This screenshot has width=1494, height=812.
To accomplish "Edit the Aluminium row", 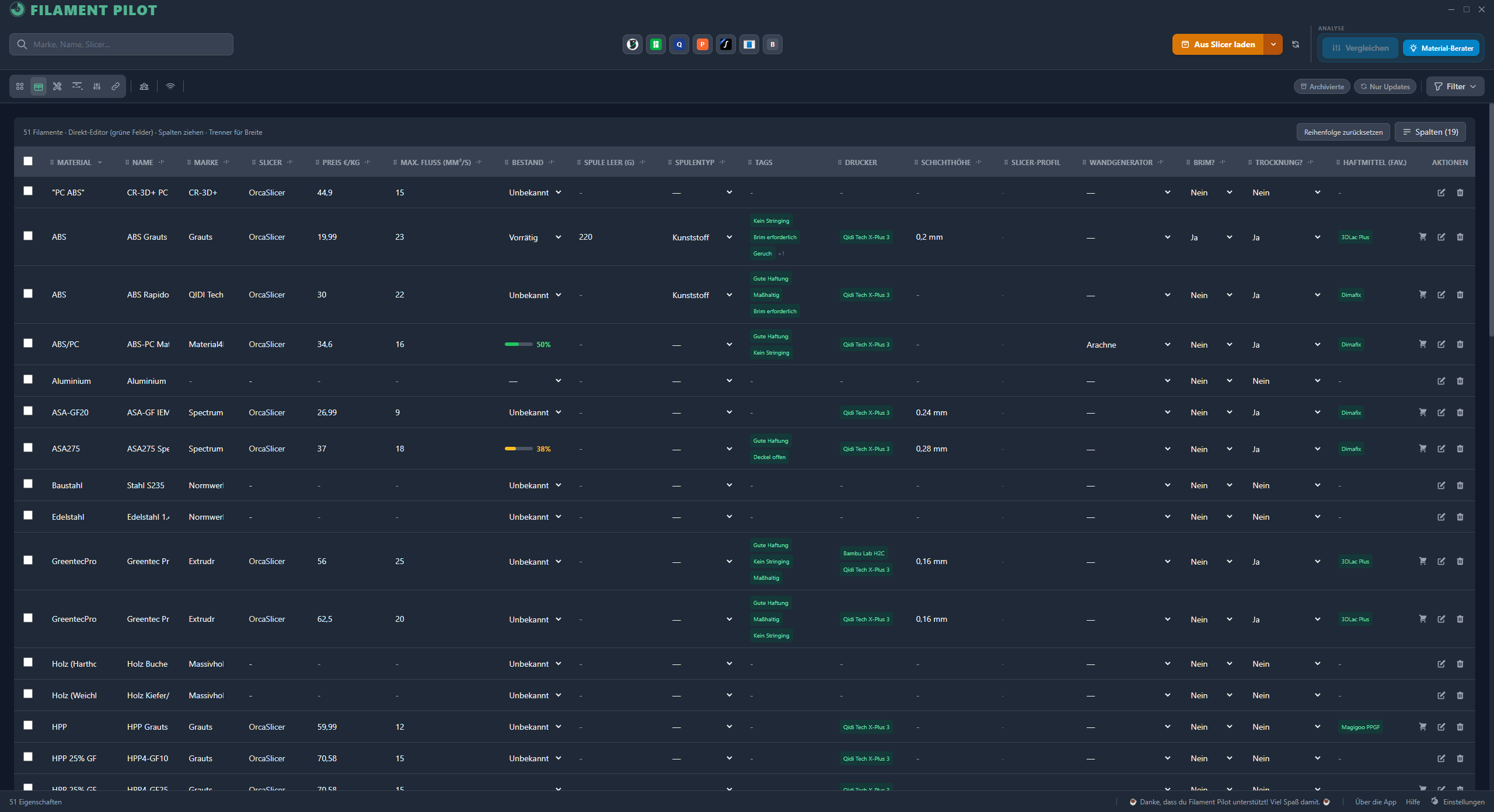I will (1441, 381).
